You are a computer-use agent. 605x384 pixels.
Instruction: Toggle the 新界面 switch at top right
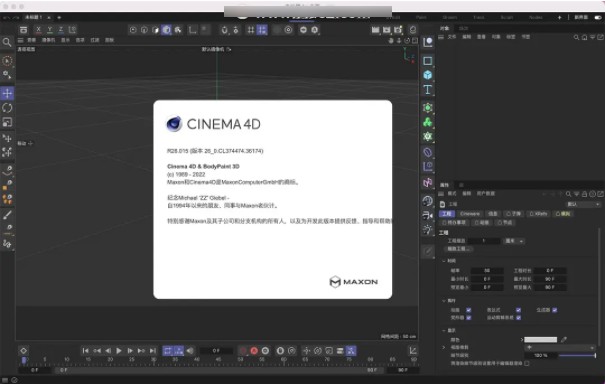[598, 17]
